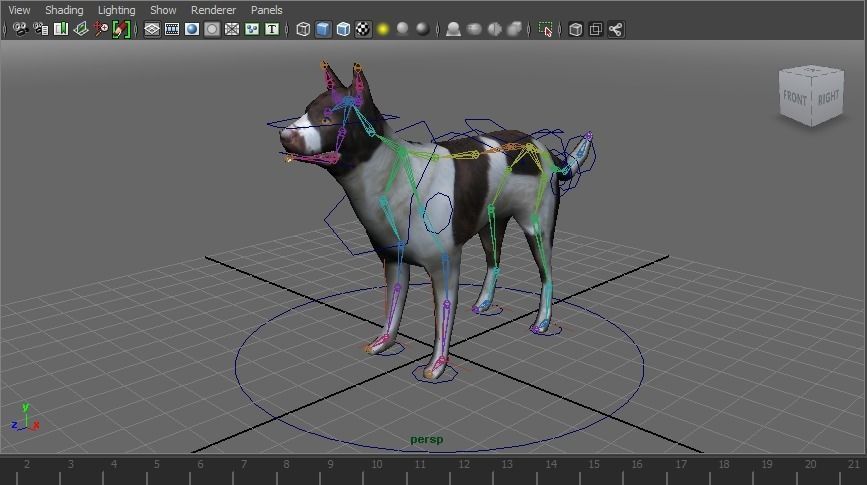867x485 pixels.
Task: Toggle the Resolution Gate blue sphere icon
Action: pos(192,29)
